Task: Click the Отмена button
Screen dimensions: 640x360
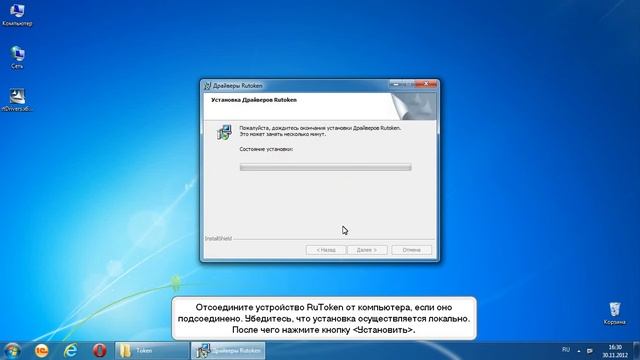Action: (411, 250)
